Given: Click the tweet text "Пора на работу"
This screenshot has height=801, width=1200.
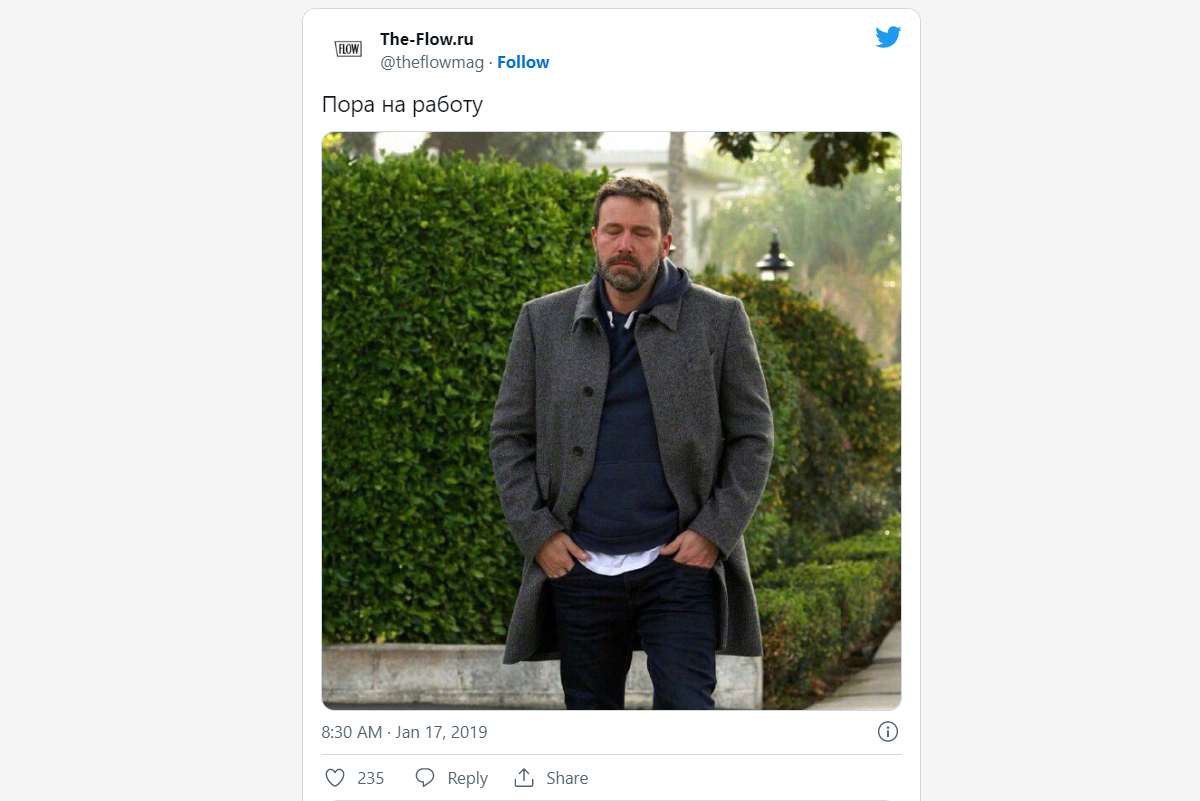Looking at the screenshot, I should tap(402, 104).
